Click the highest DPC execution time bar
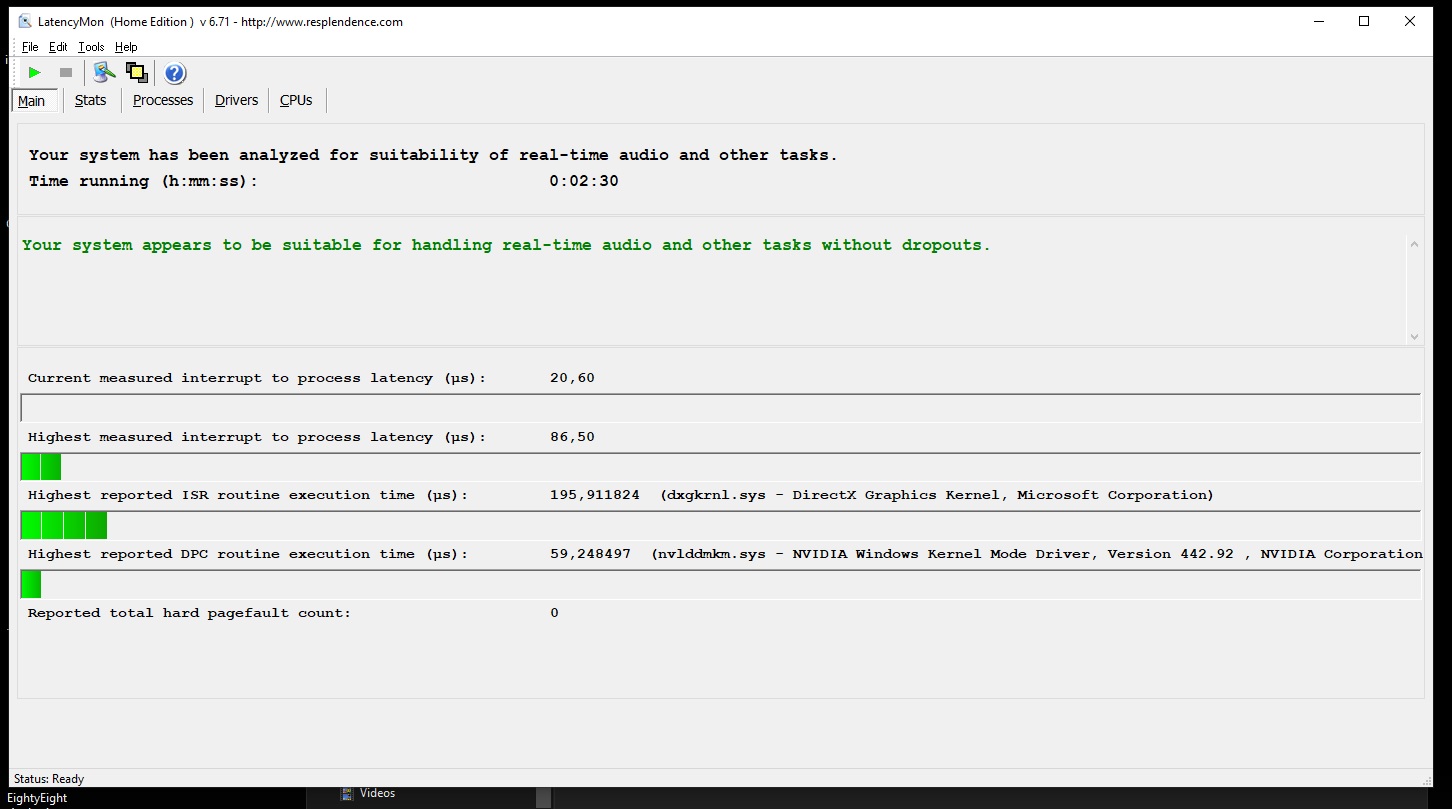 (720, 584)
